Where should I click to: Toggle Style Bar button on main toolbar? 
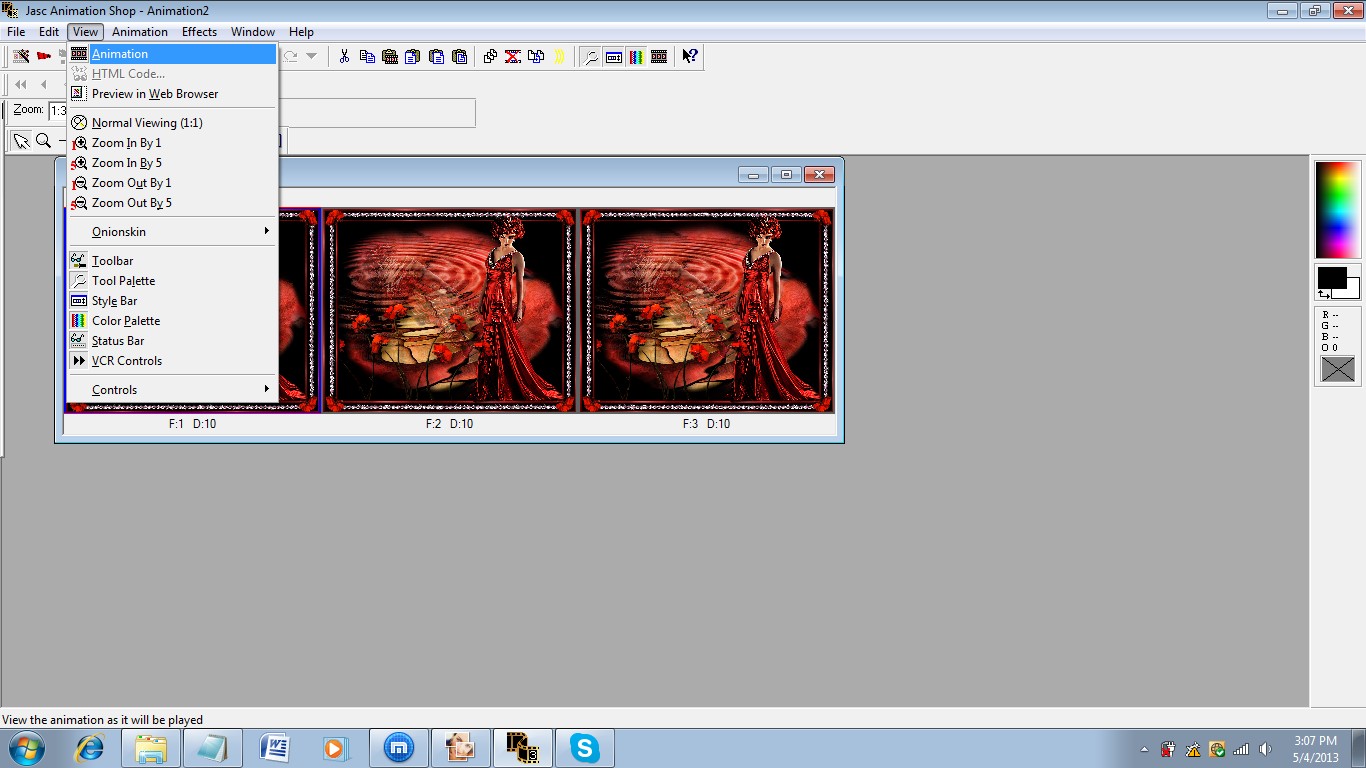[x=614, y=56]
